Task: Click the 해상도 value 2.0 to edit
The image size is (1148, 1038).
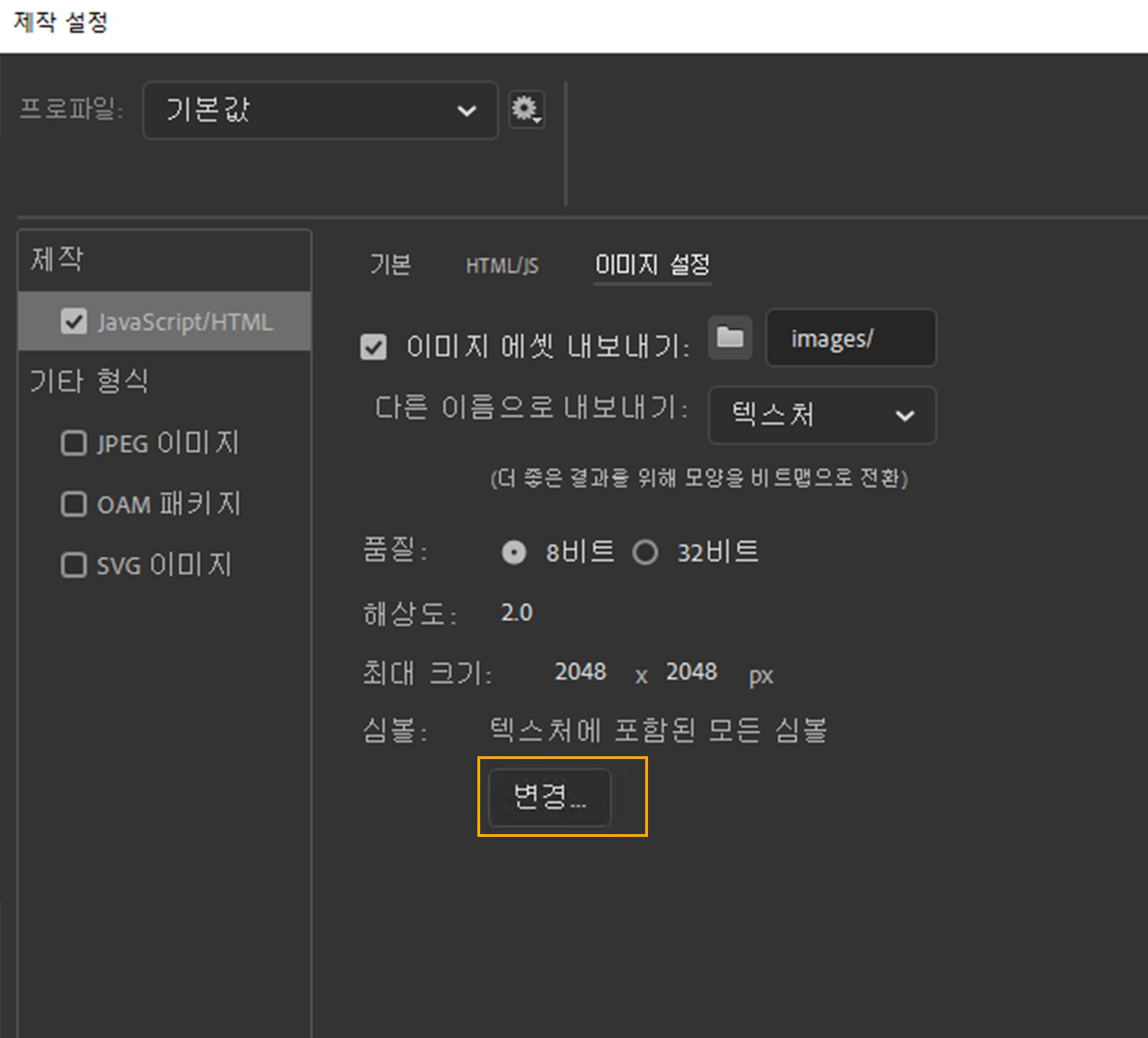Action: coord(516,613)
